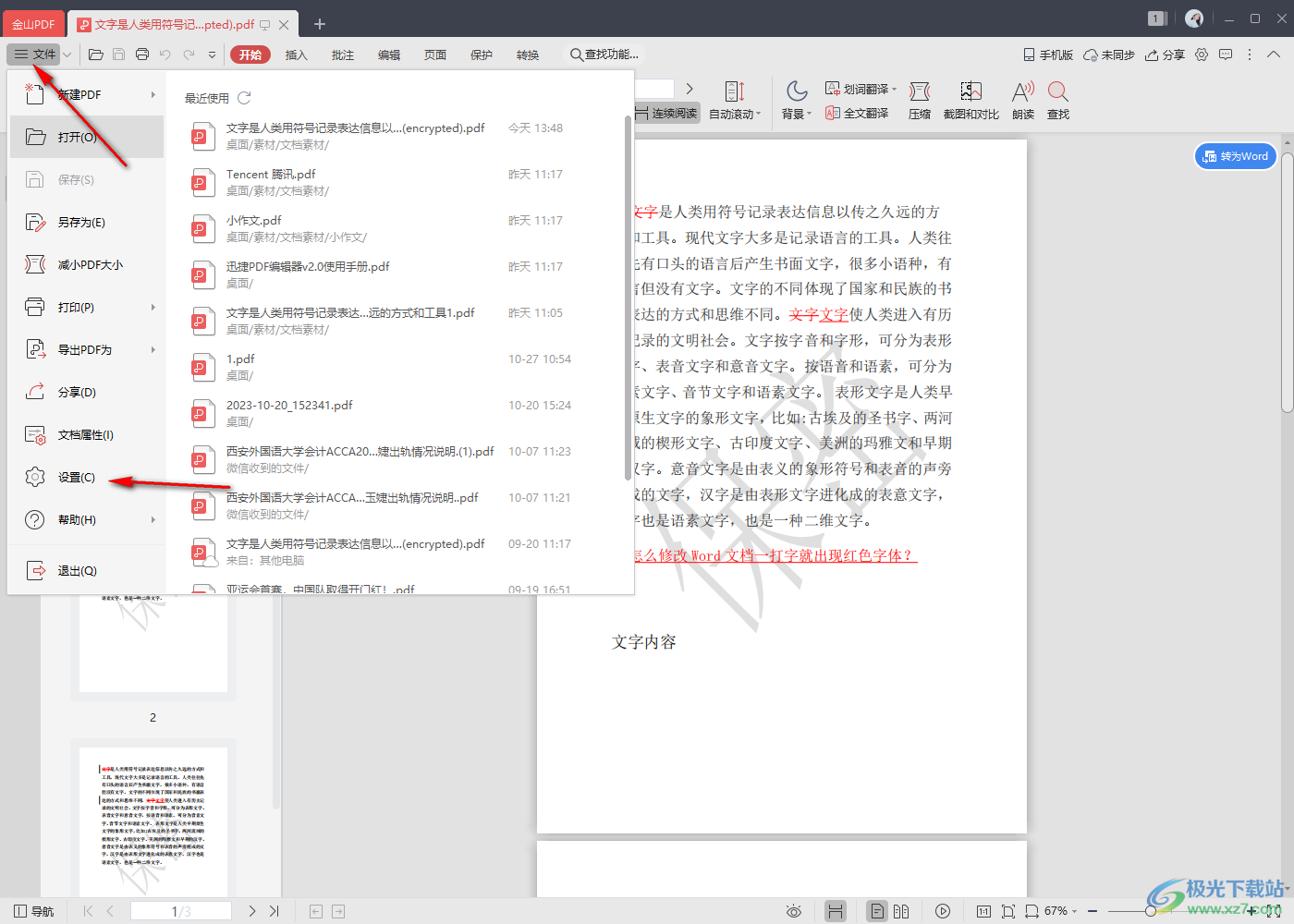Viewport: 1294px width, 924px height.
Task: Click the zoom out minus button
Action: pyautogui.click(x=1093, y=911)
